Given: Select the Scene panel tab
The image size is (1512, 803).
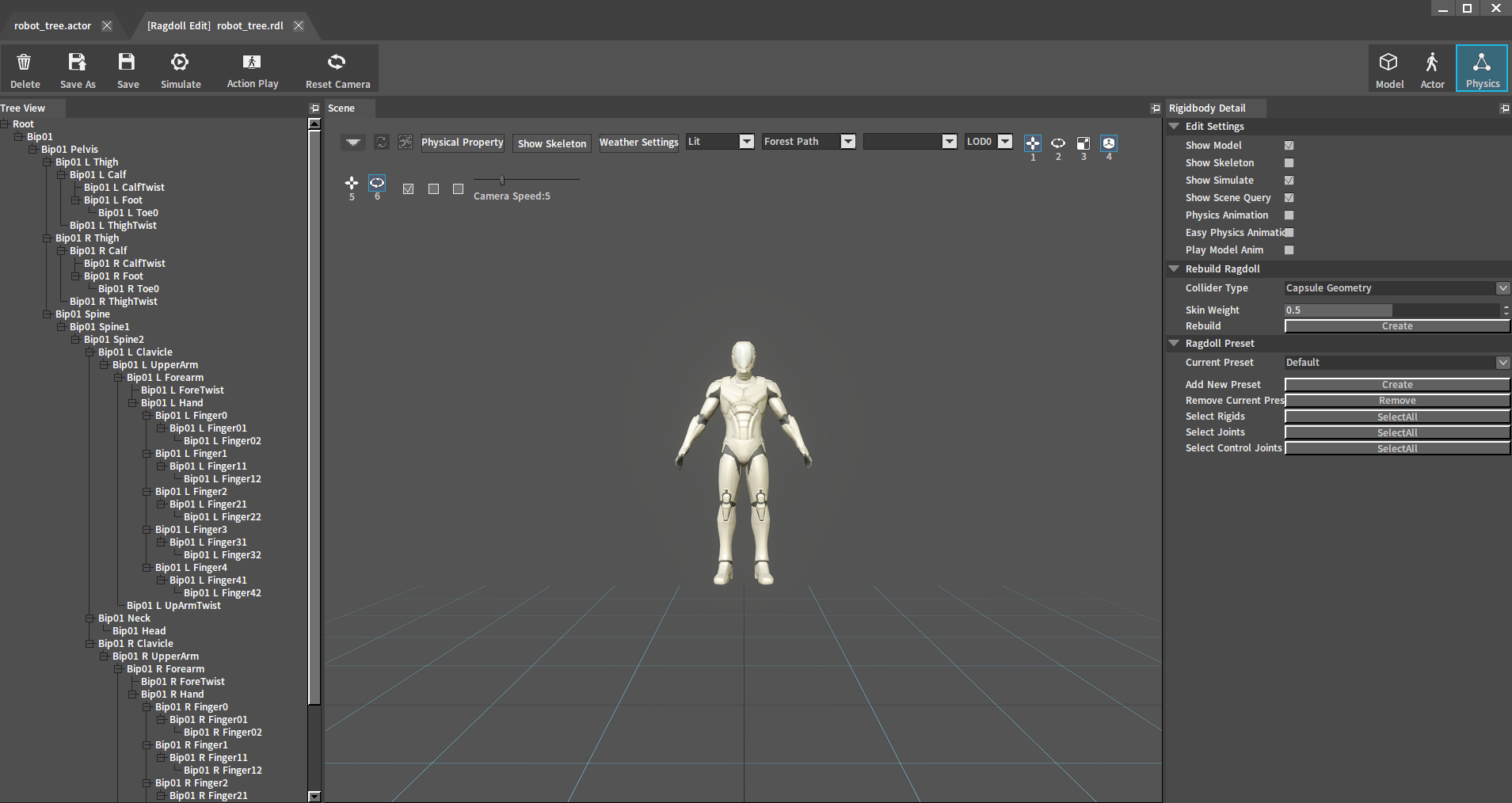Looking at the screenshot, I should 341,108.
